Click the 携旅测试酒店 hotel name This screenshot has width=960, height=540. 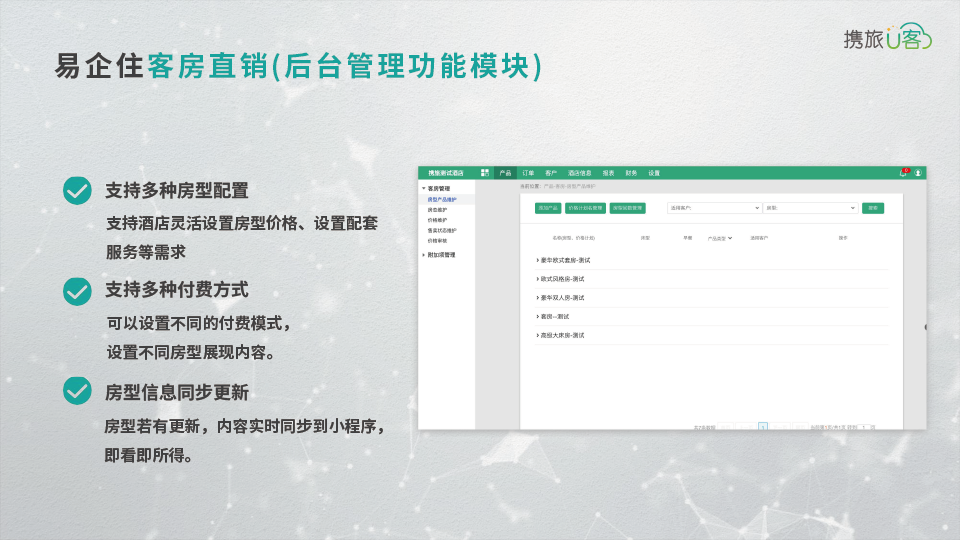pyautogui.click(x=446, y=173)
